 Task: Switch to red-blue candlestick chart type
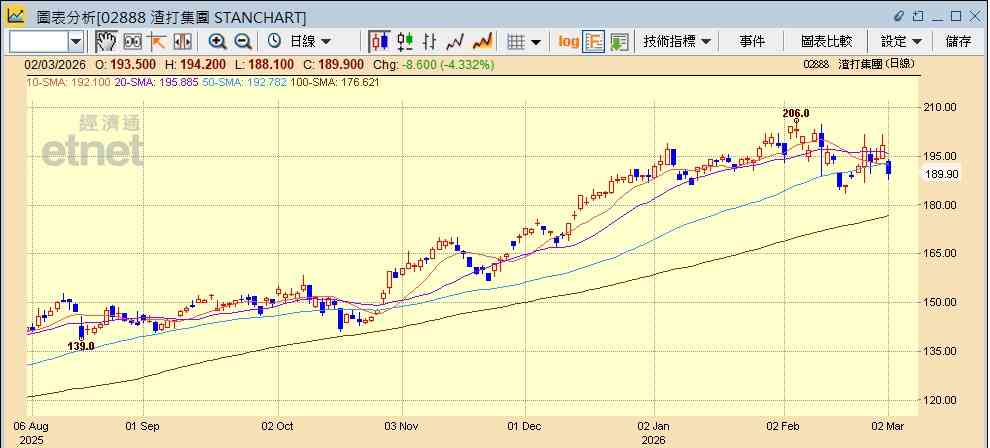[x=379, y=42]
